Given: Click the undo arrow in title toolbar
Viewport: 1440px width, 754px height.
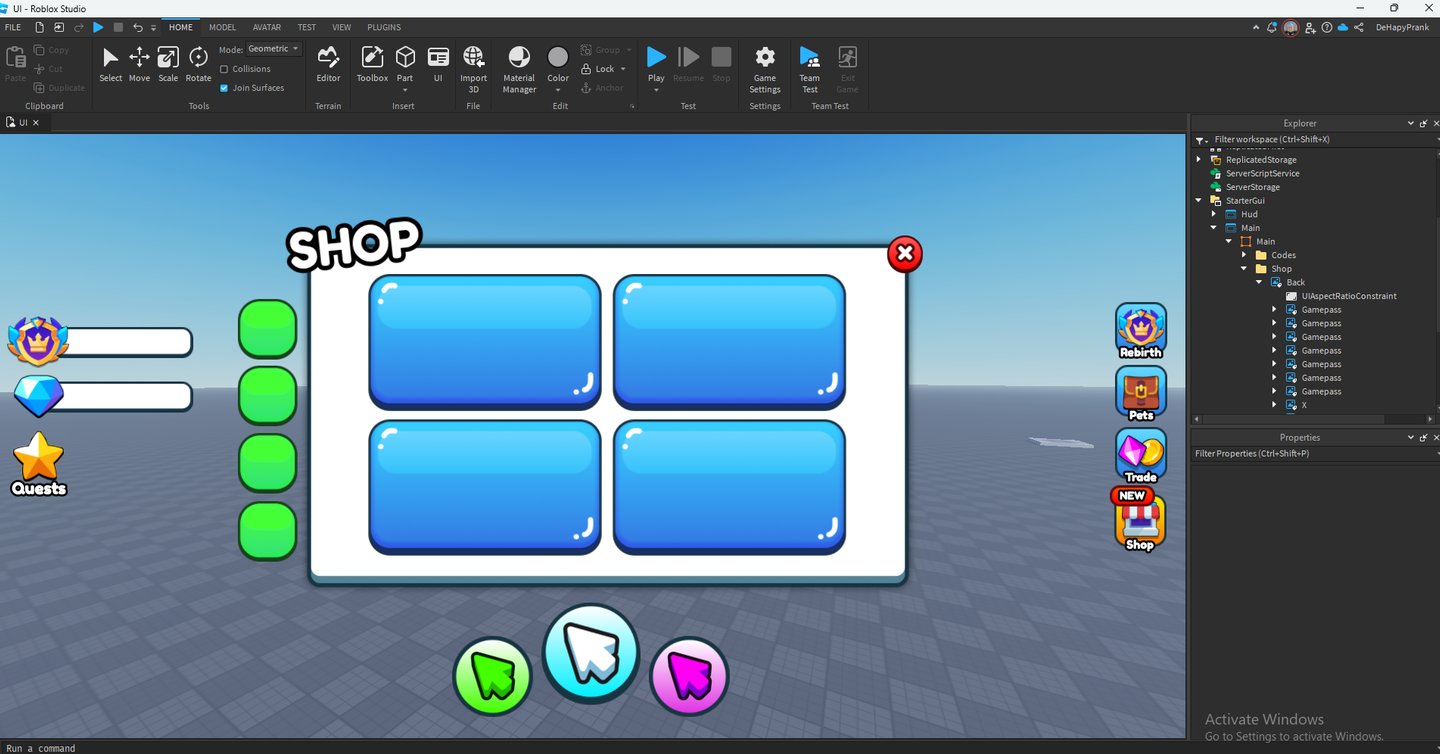Looking at the screenshot, I should [x=138, y=27].
